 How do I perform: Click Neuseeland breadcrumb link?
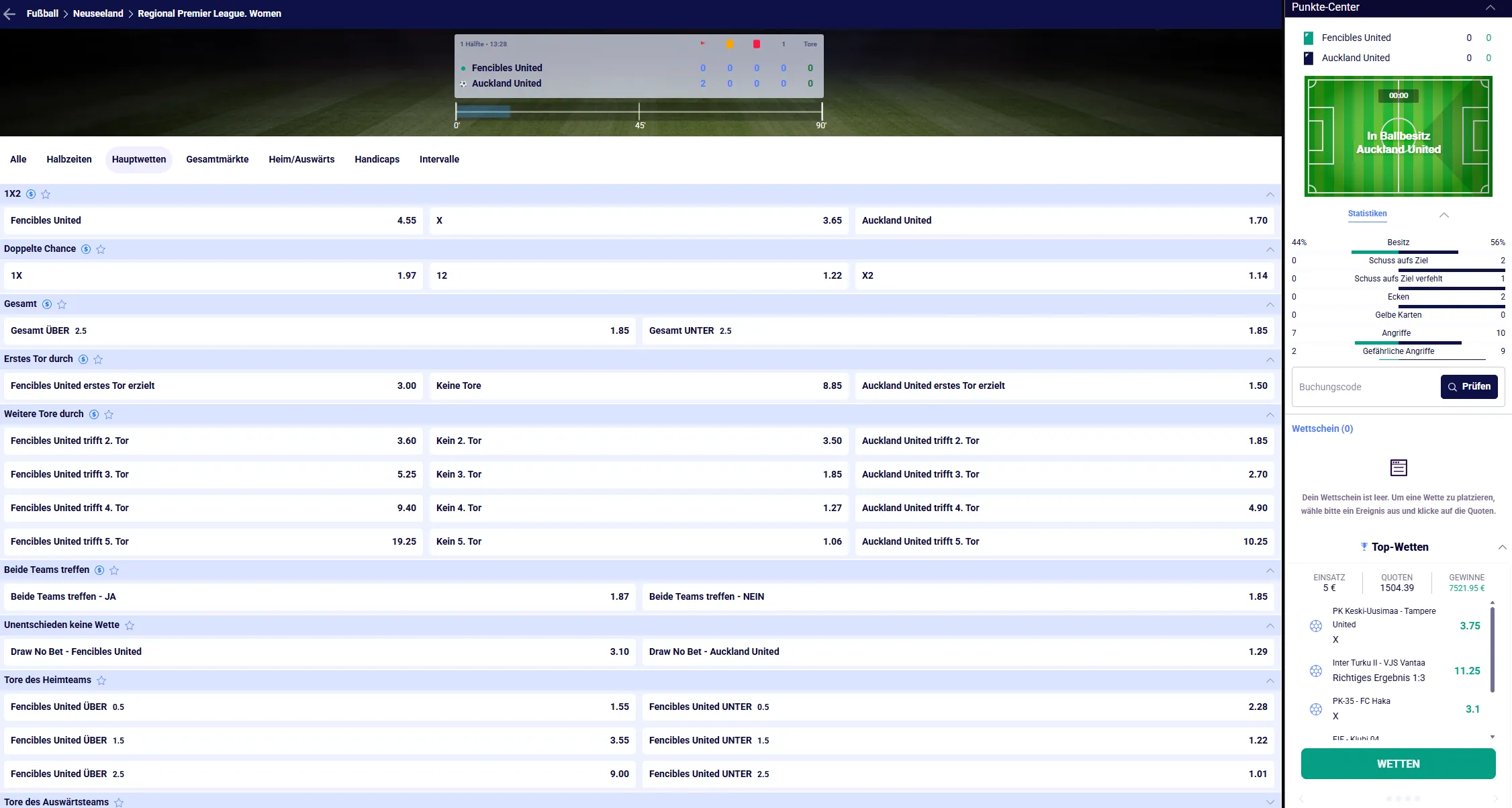click(98, 13)
